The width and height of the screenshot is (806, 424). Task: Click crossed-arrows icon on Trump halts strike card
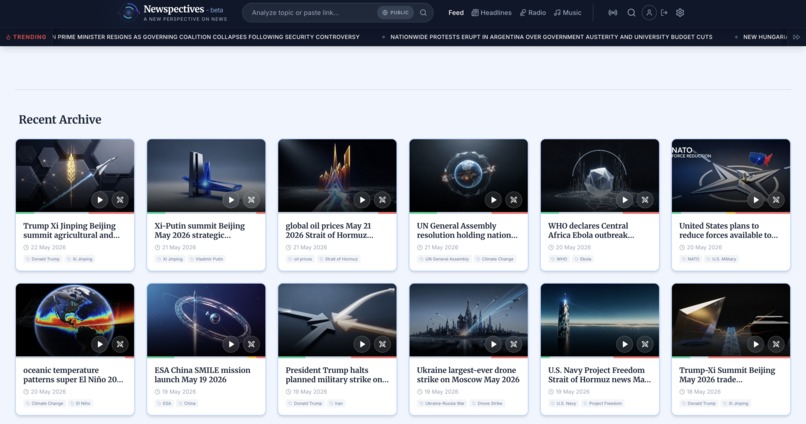pyautogui.click(x=382, y=344)
